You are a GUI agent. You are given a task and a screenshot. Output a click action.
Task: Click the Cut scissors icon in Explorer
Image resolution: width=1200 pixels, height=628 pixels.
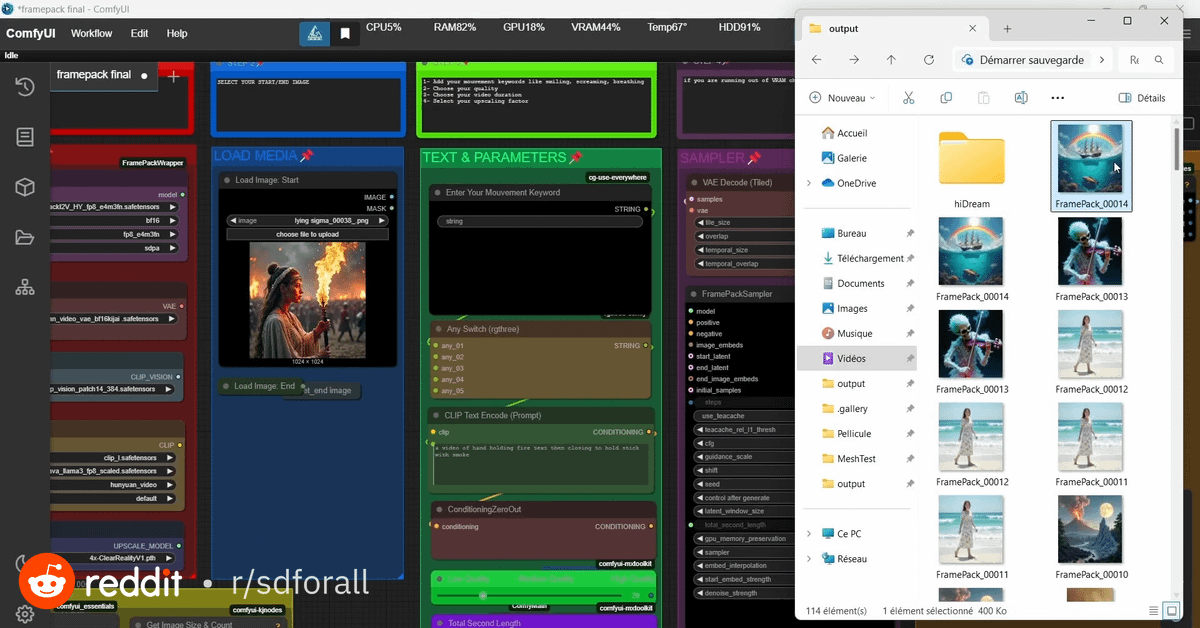click(x=908, y=98)
